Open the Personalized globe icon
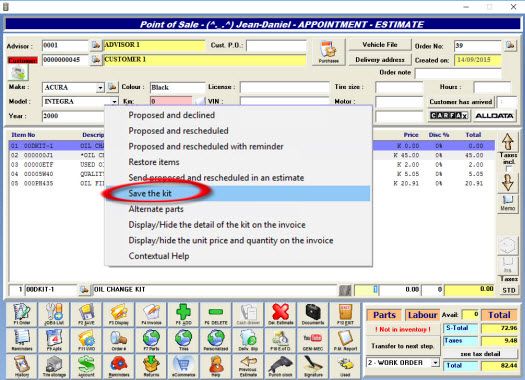The height and width of the screenshot is (380, 525). click(x=216, y=340)
